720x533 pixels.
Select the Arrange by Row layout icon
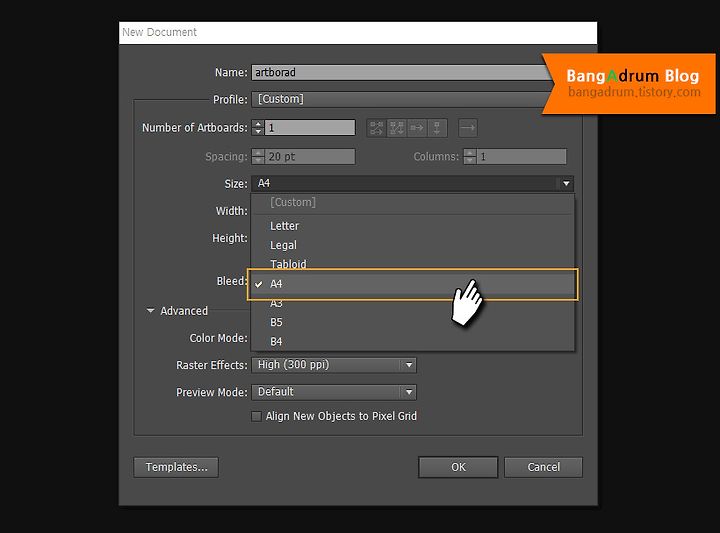tap(417, 128)
